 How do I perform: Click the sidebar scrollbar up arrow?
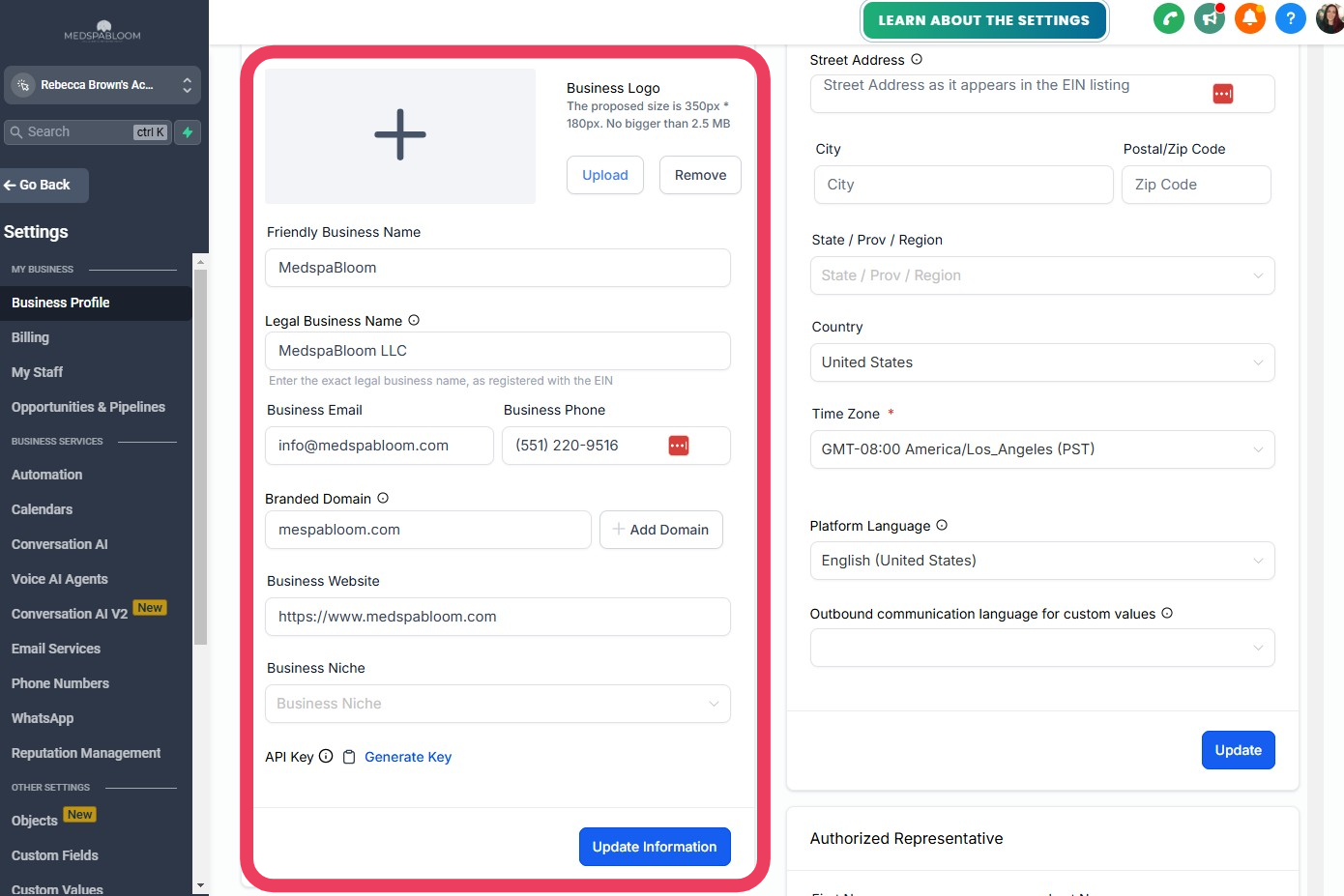[200, 261]
